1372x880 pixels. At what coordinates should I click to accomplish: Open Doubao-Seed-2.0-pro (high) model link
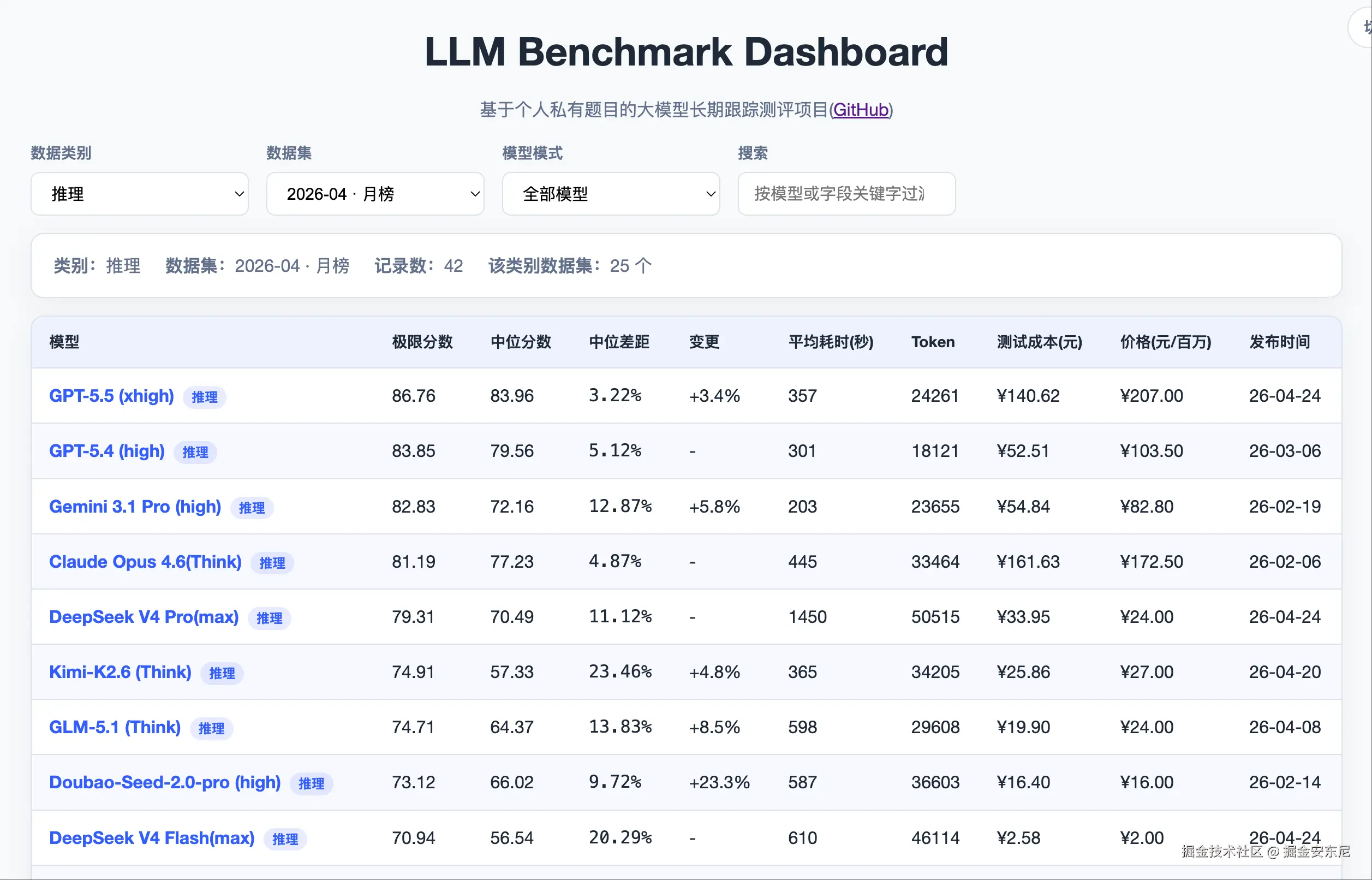tap(164, 782)
